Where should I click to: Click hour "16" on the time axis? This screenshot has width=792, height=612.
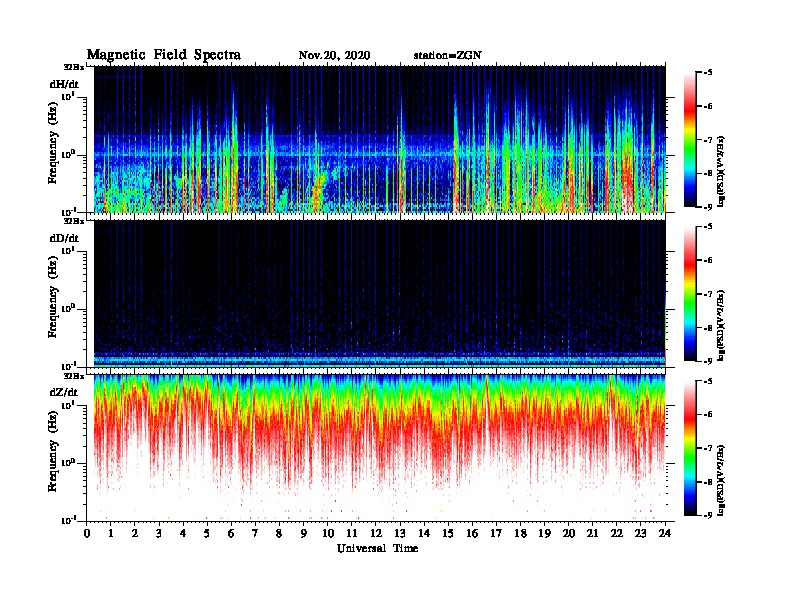472,533
